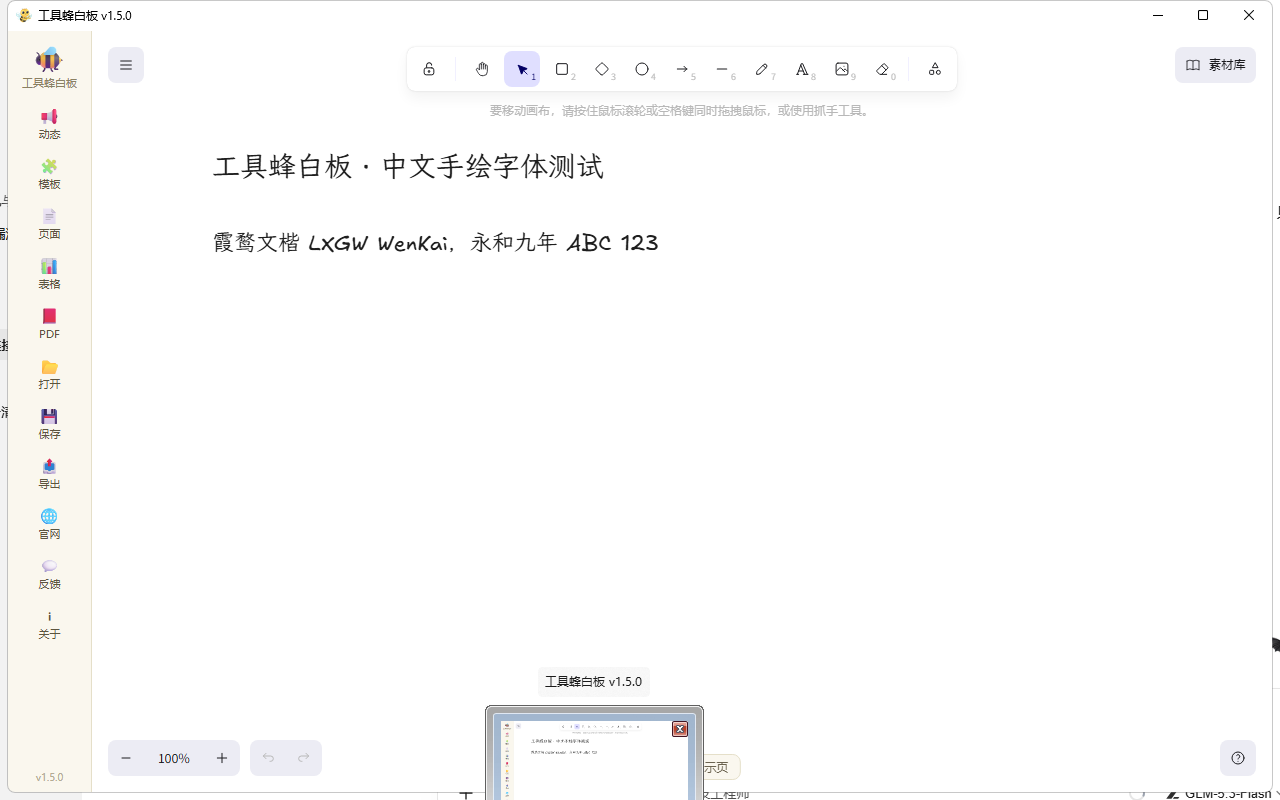Open 表格 table in the sidebar
Image resolution: width=1280 pixels, height=800 pixels.
tap(49, 274)
